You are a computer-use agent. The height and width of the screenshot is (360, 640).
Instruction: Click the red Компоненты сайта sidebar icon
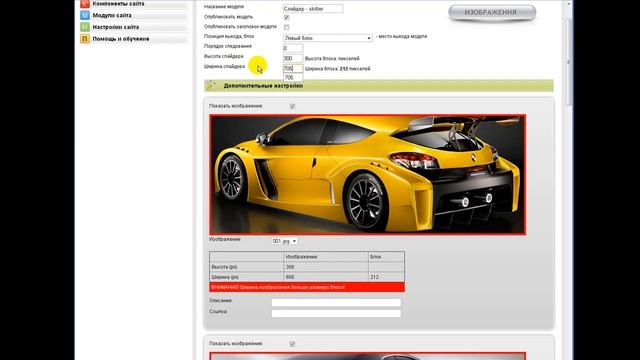pos(84,4)
